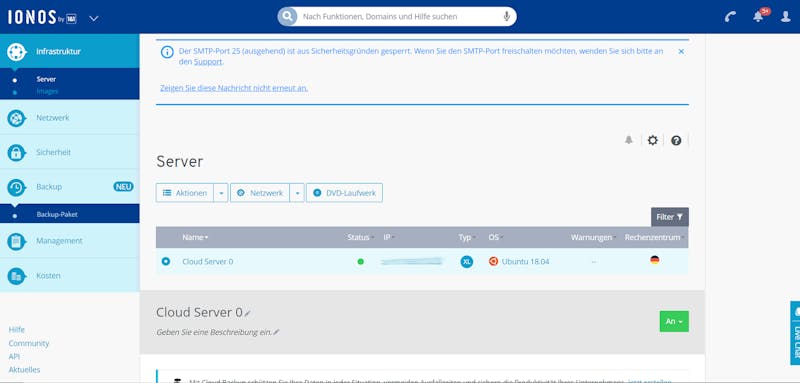Open the Kosten sidebar section

click(x=69, y=275)
